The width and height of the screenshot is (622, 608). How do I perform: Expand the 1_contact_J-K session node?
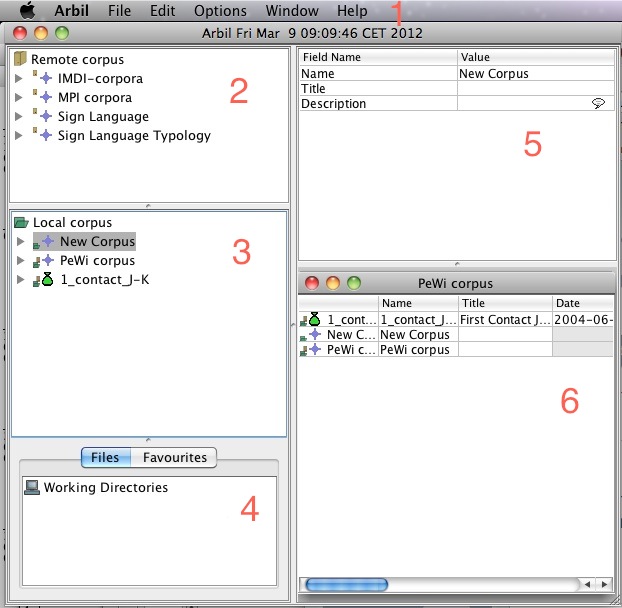coord(19,280)
